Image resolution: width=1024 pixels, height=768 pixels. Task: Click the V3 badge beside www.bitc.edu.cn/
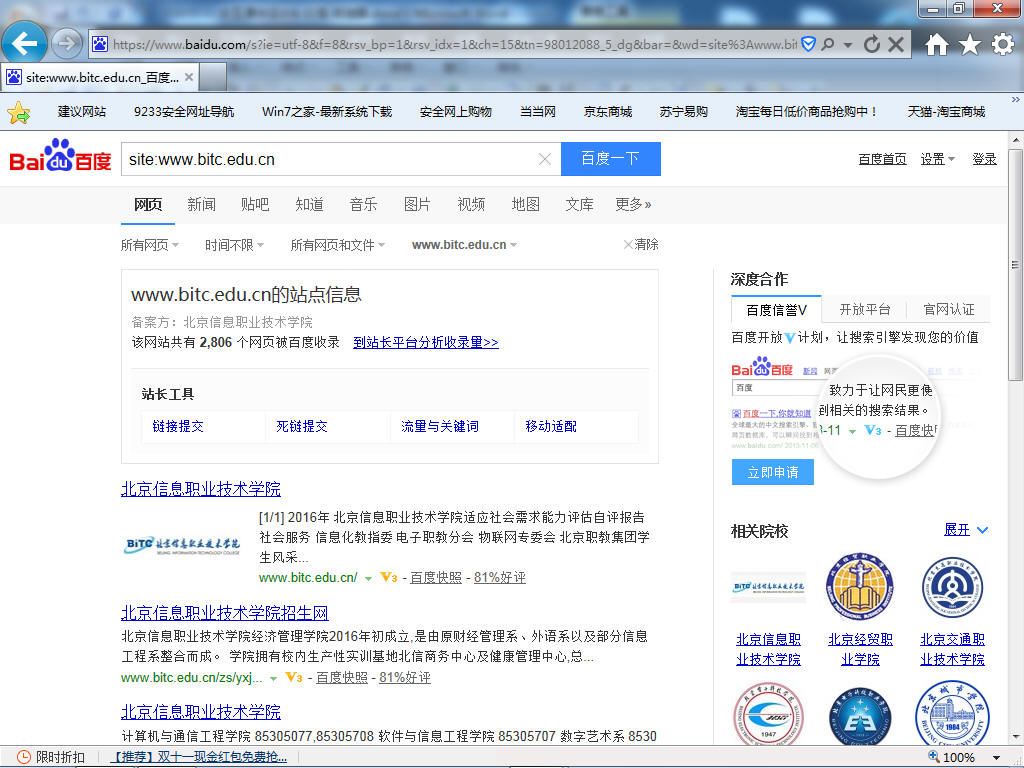(x=389, y=577)
